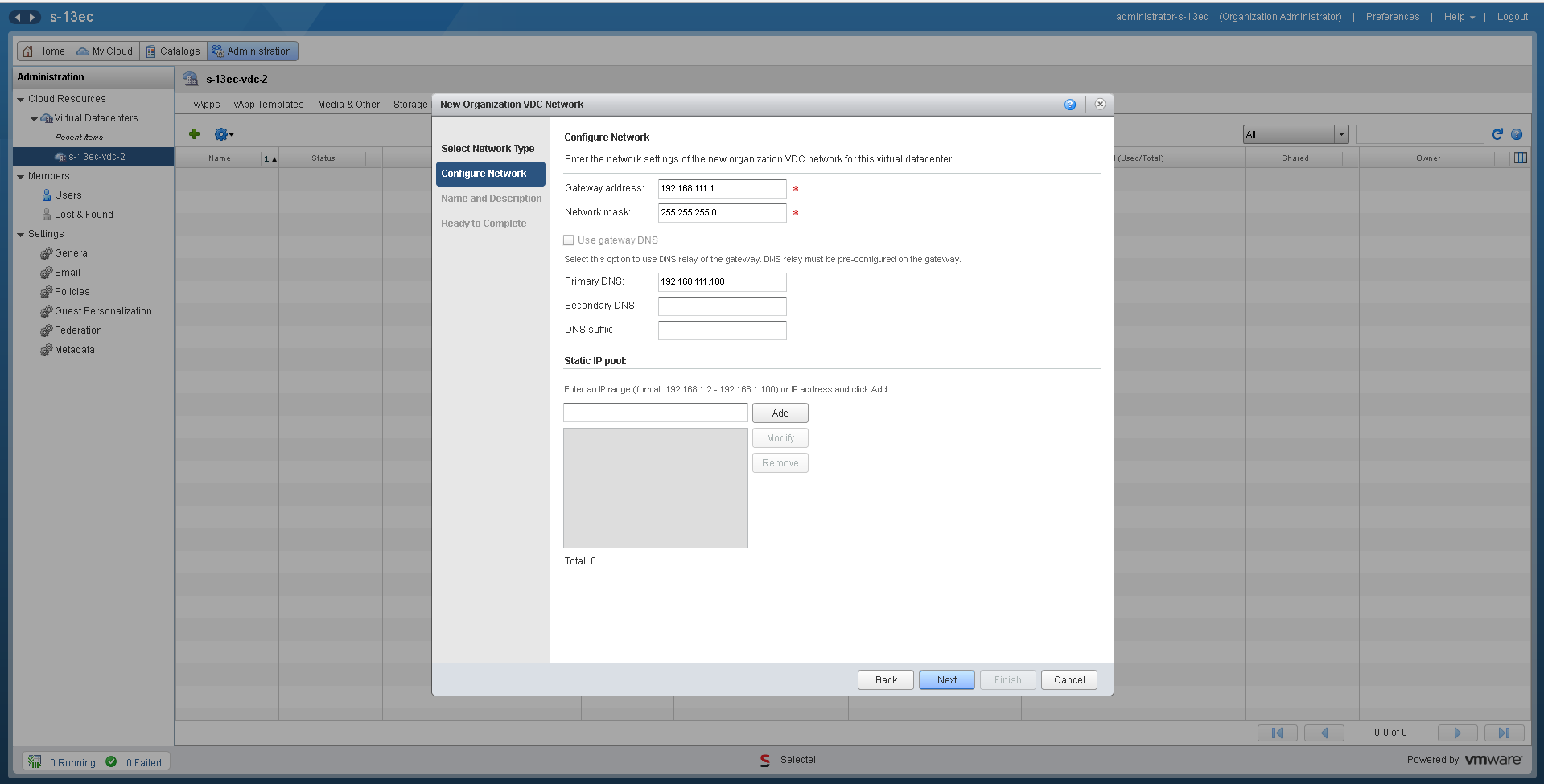Click Next in the network wizard

point(945,679)
